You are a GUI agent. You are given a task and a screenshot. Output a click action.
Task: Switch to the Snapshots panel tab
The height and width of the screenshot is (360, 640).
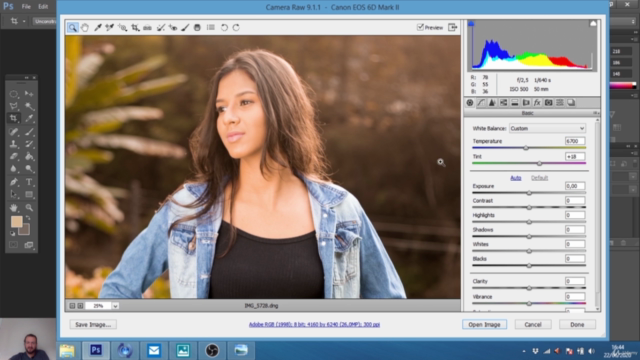coord(571,103)
